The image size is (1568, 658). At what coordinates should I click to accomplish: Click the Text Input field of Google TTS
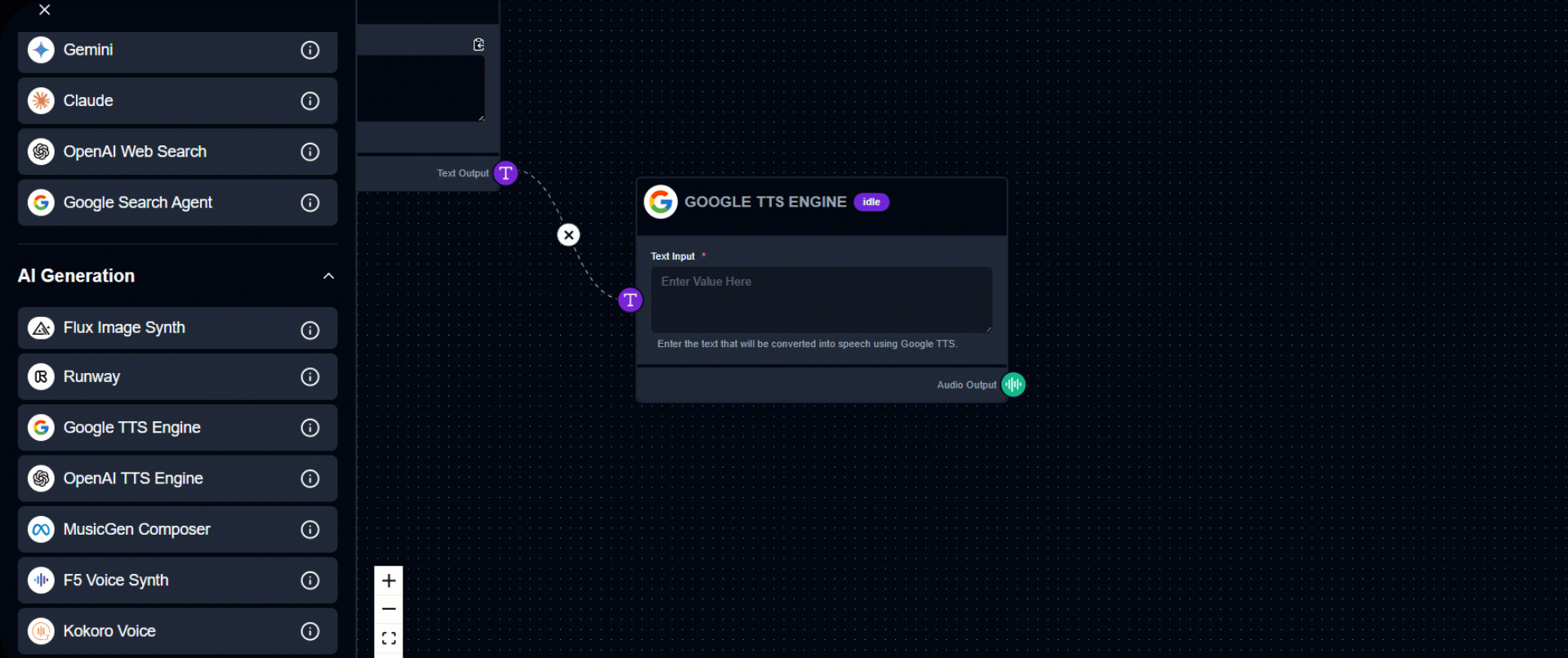(x=821, y=299)
